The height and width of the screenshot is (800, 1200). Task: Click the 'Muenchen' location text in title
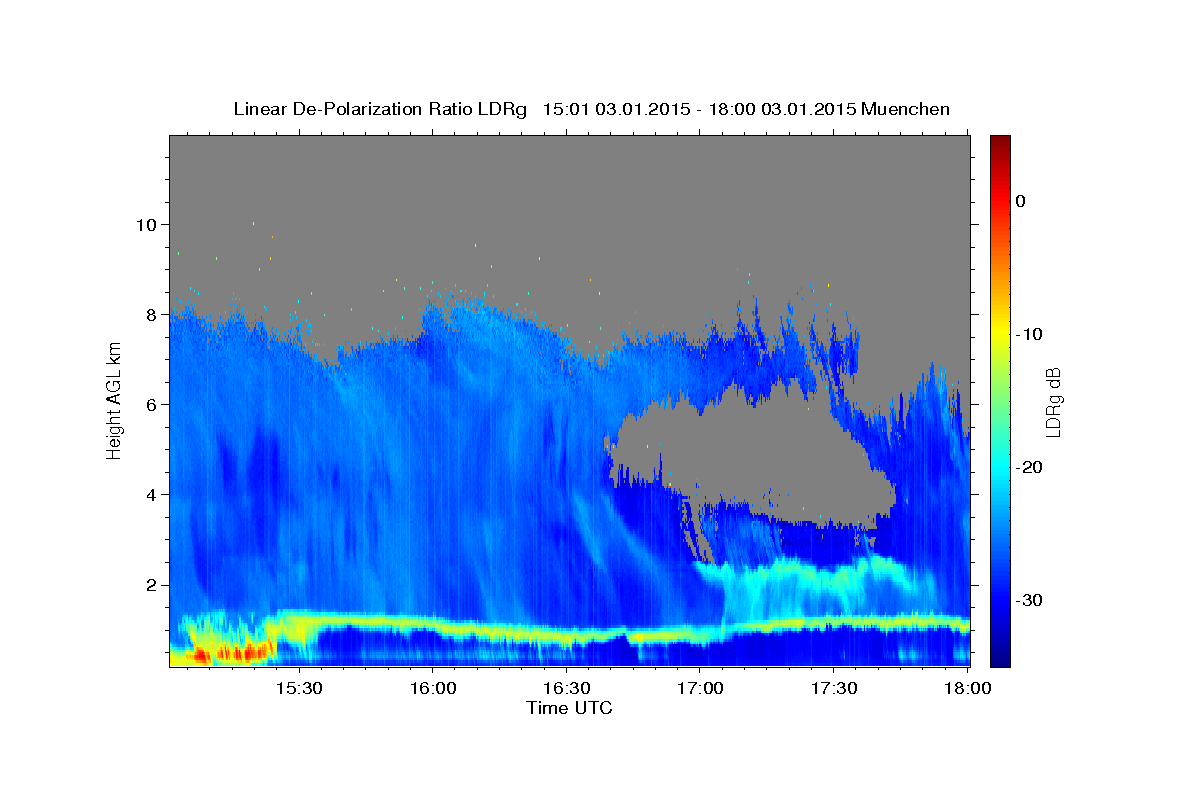[x=906, y=109]
